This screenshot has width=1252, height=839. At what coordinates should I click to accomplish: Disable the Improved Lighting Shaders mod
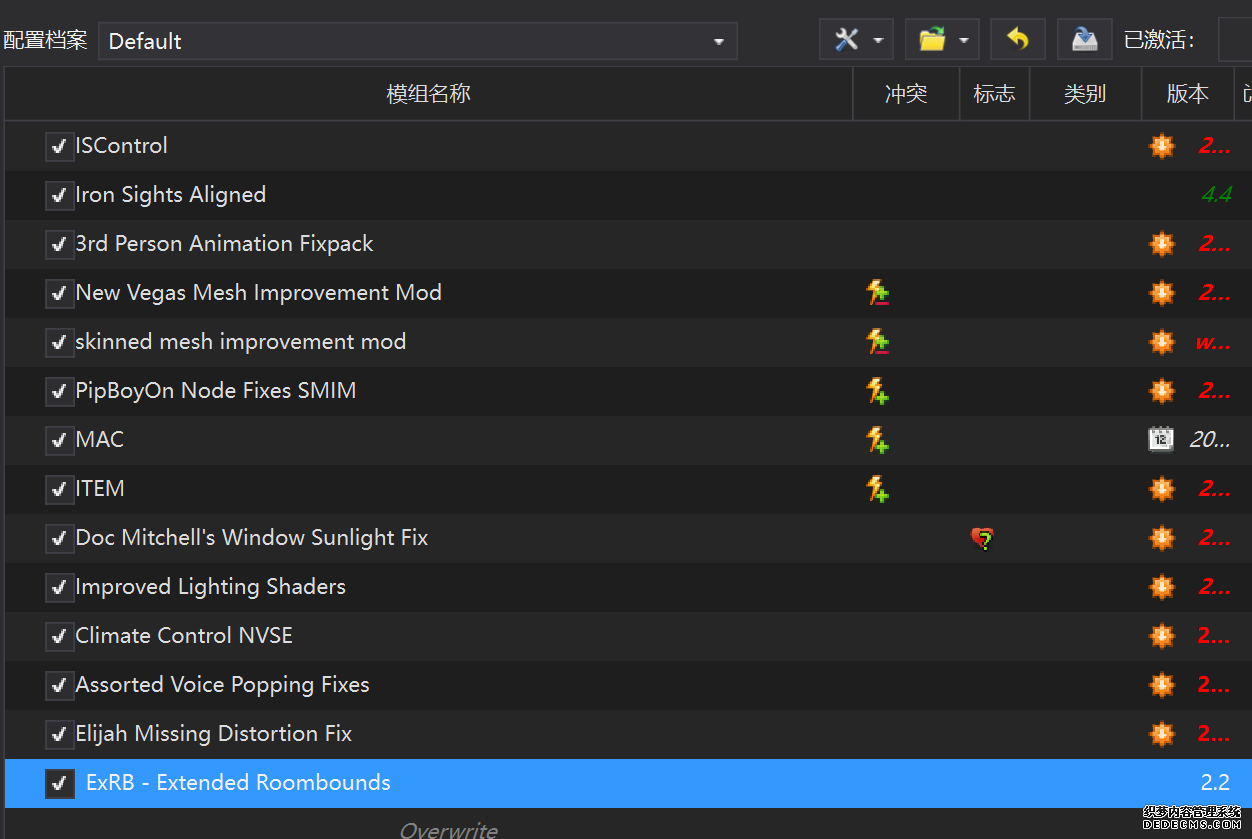click(59, 587)
